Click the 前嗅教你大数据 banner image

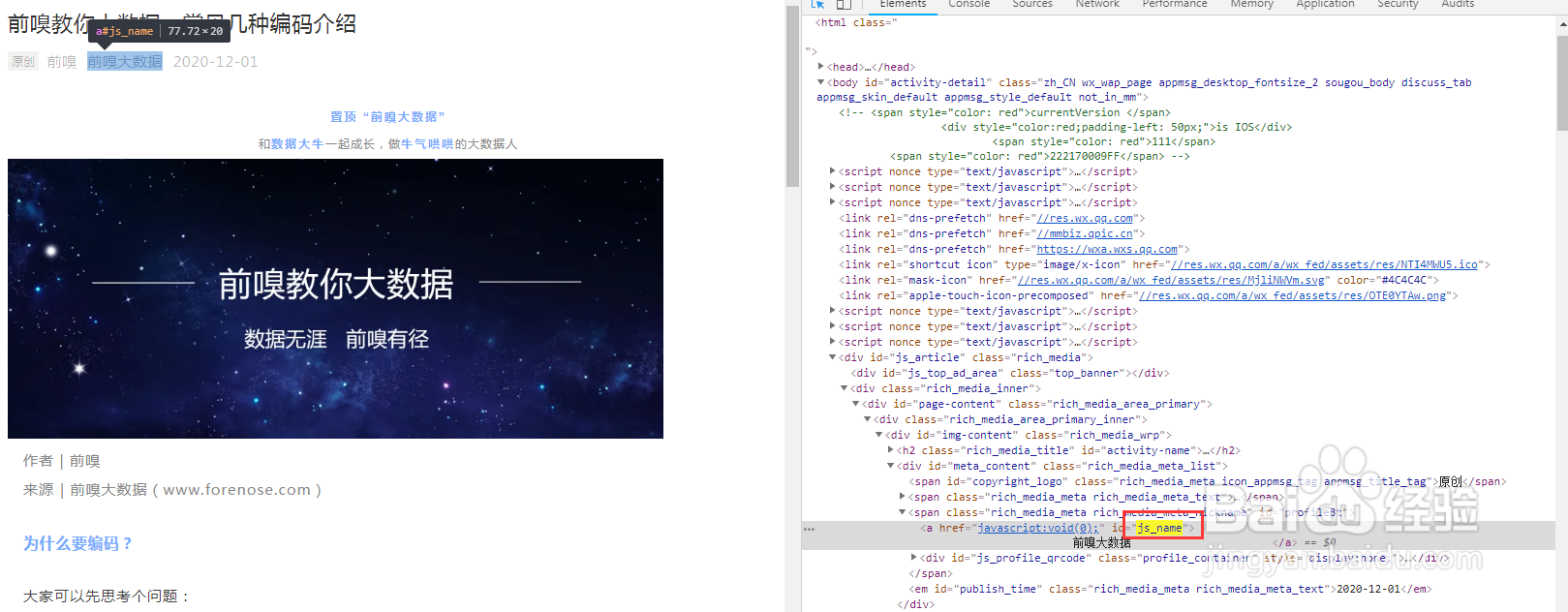pyautogui.click(x=335, y=298)
